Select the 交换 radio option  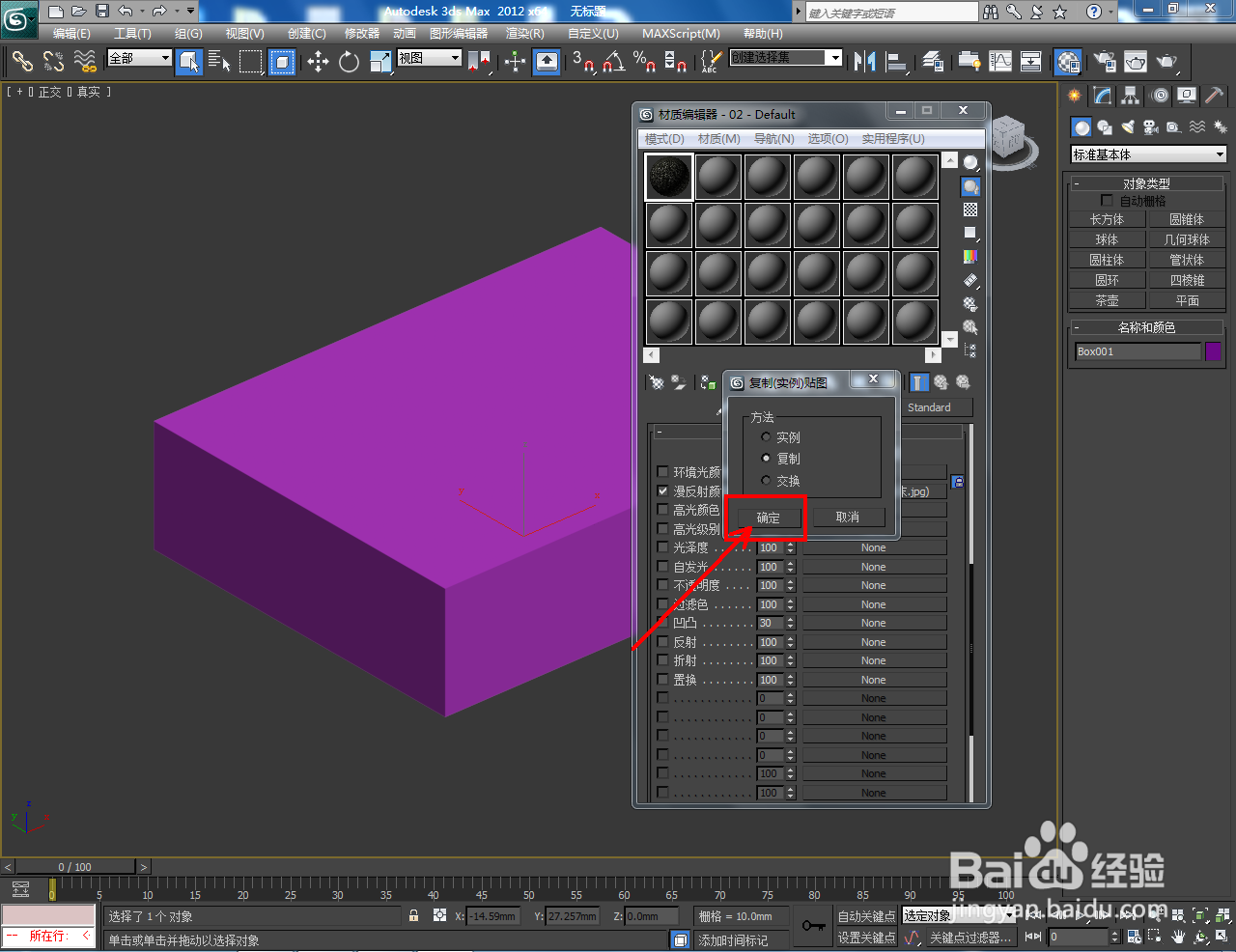click(x=766, y=480)
